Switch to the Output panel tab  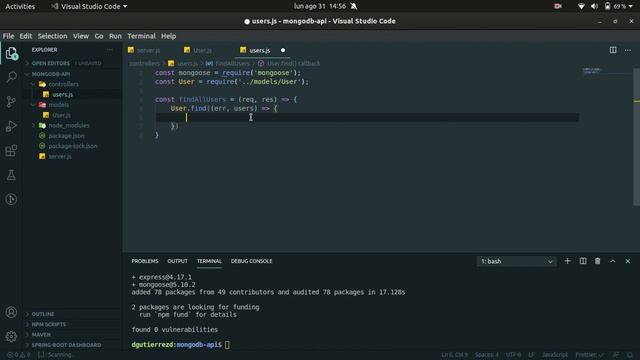pos(177,261)
